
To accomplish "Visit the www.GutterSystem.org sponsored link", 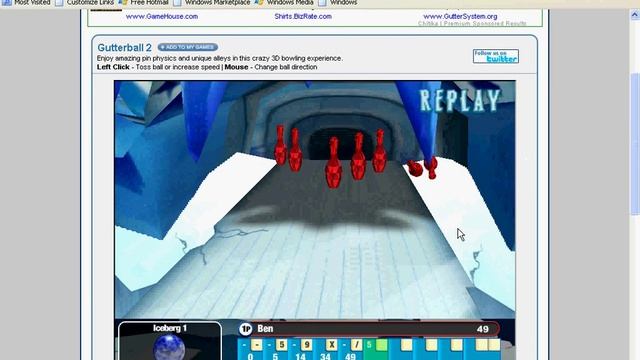I will point(460,16).
